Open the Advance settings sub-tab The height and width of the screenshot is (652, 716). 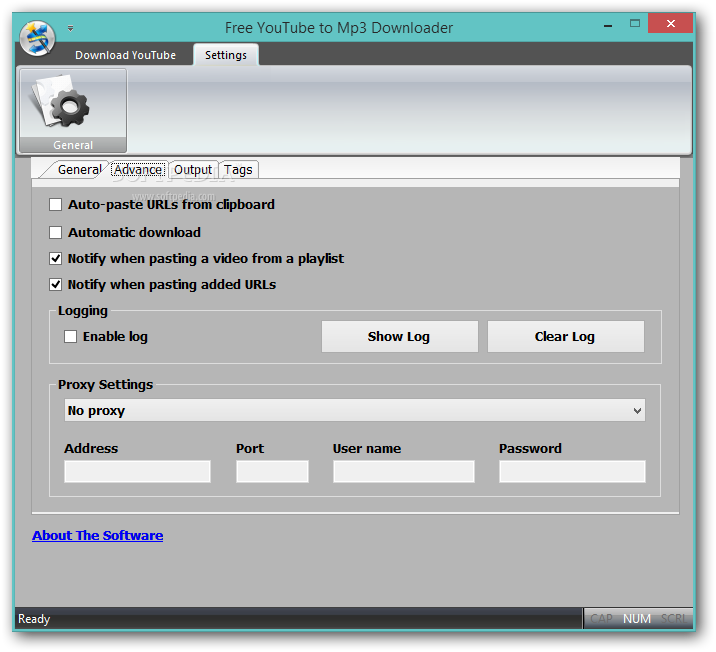tap(138, 170)
